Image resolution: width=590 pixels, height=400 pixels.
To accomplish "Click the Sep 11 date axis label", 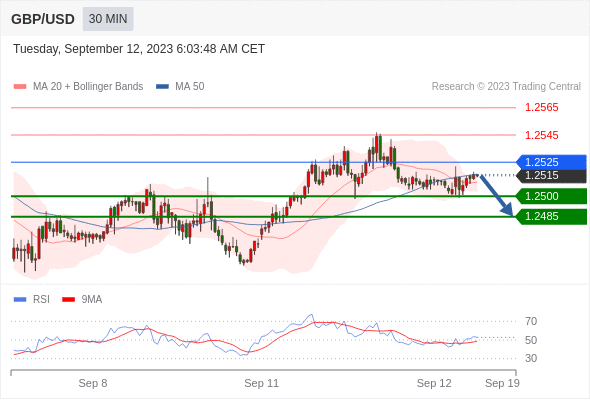I will click(x=262, y=383).
